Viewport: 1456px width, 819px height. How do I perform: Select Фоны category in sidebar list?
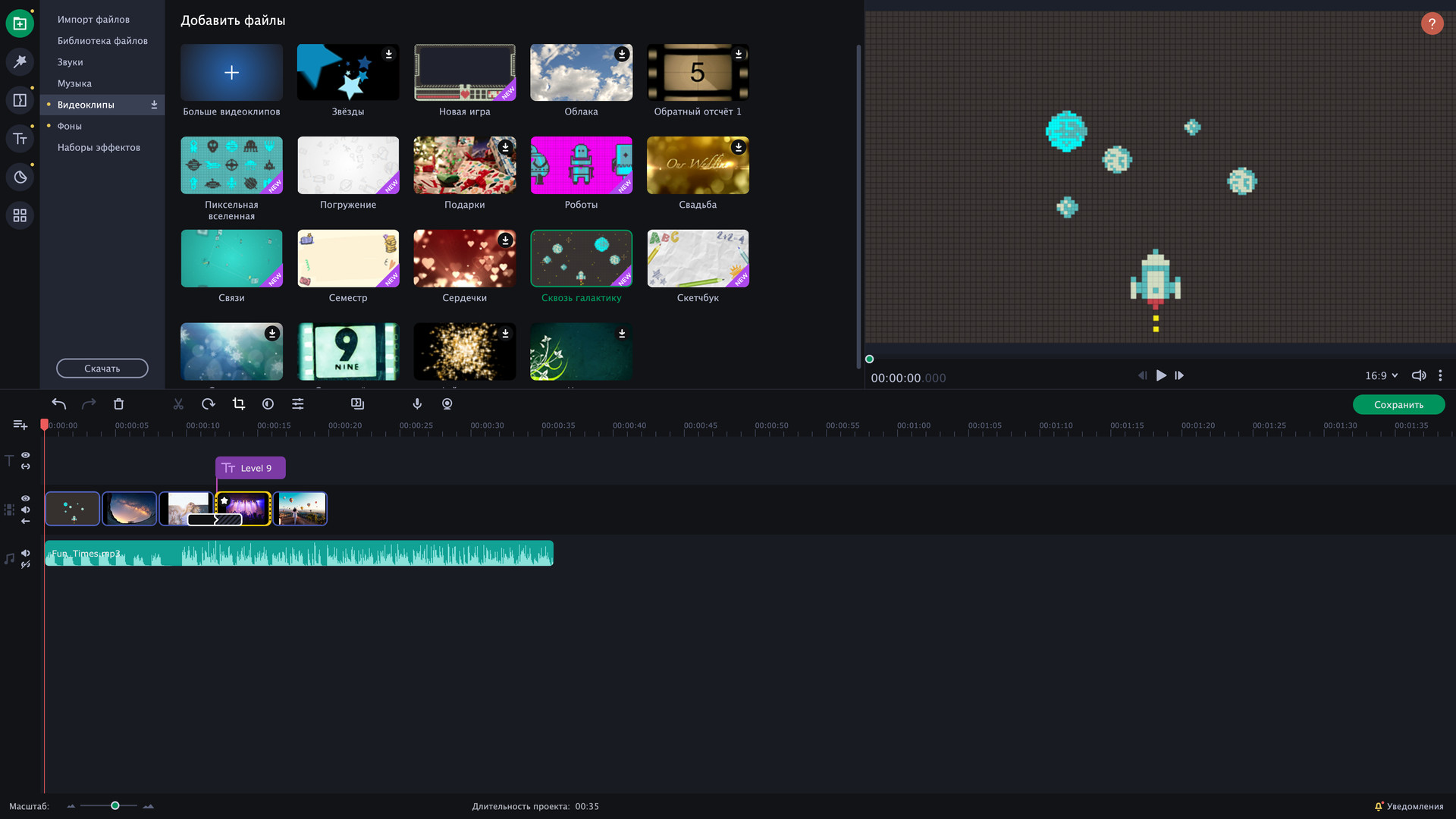coord(70,126)
